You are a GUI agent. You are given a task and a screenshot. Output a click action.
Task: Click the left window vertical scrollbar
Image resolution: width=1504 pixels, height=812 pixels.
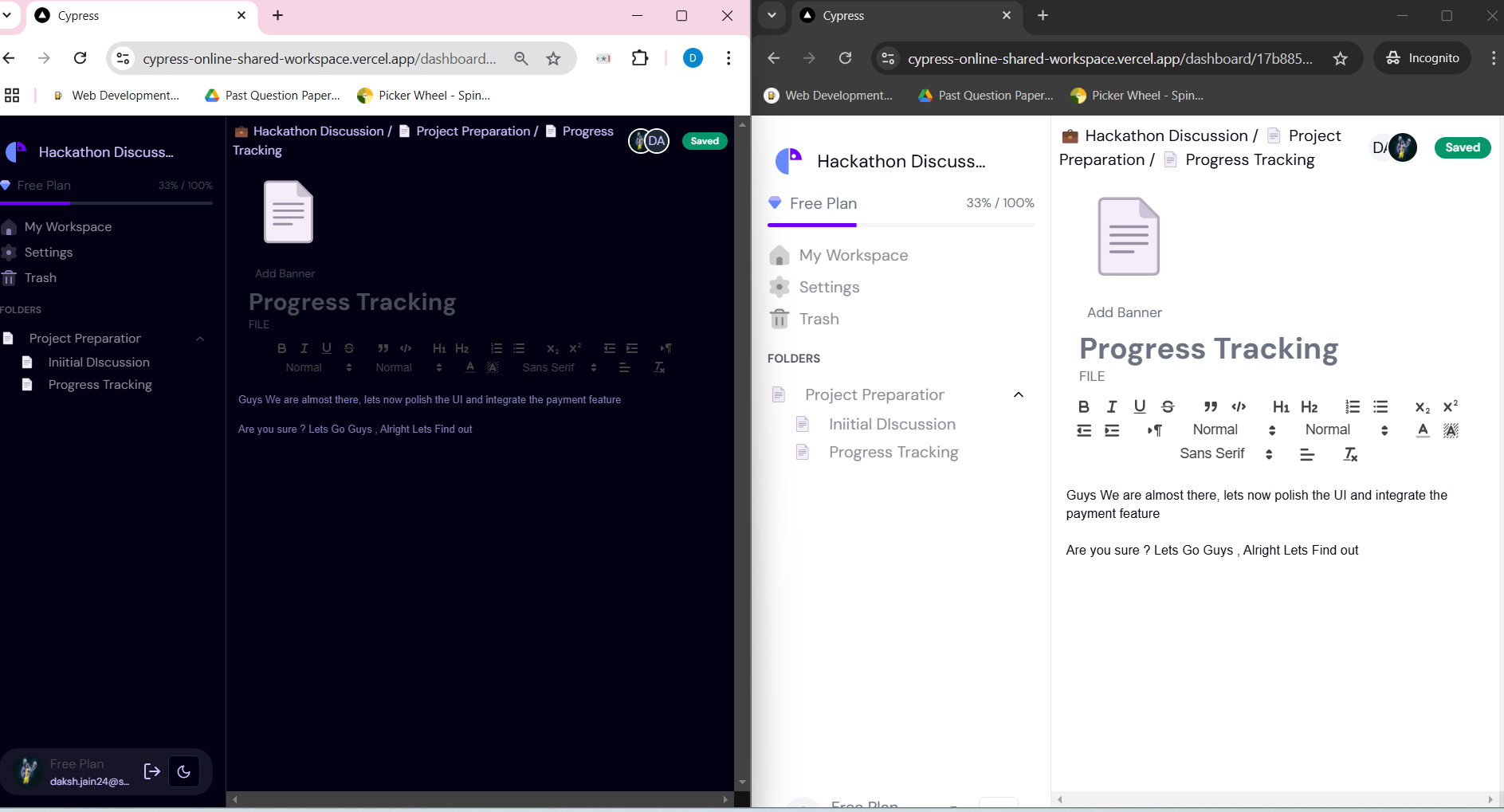tap(742, 453)
